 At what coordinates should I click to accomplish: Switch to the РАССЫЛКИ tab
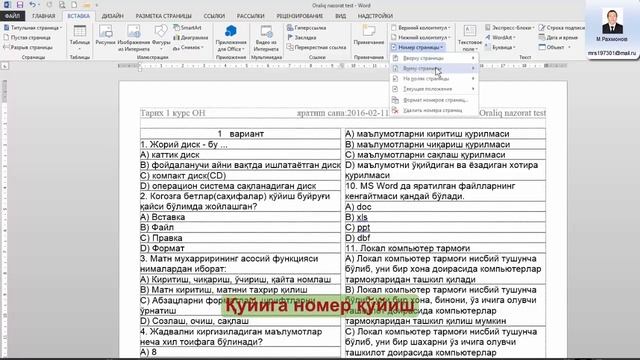pos(251,16)
